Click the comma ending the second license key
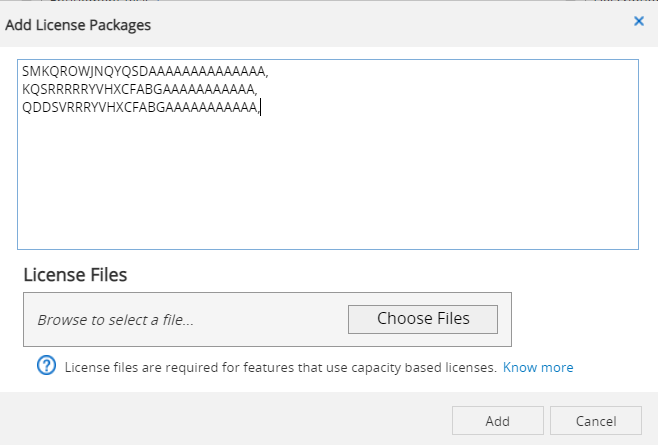 256,93
